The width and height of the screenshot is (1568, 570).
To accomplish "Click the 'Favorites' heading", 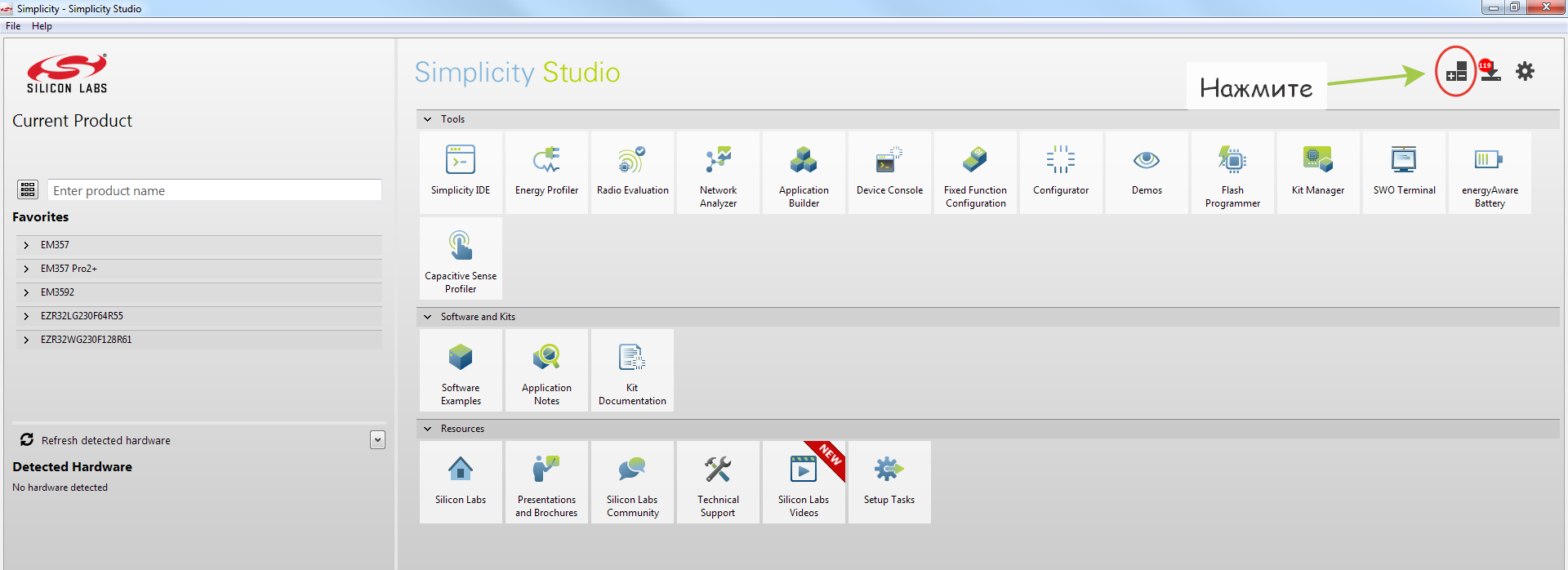I will [x=40, y=217].
